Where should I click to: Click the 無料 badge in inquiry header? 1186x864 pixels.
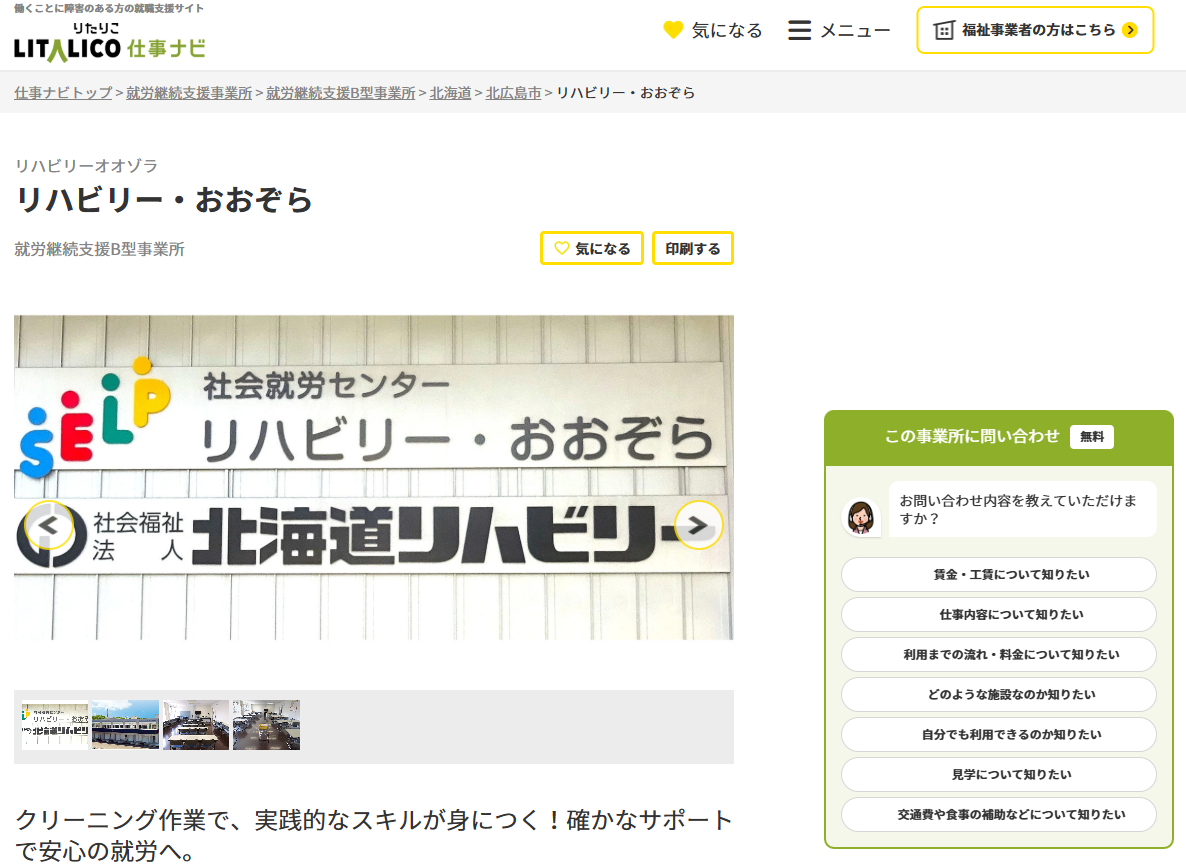[x=1091, y=437]
